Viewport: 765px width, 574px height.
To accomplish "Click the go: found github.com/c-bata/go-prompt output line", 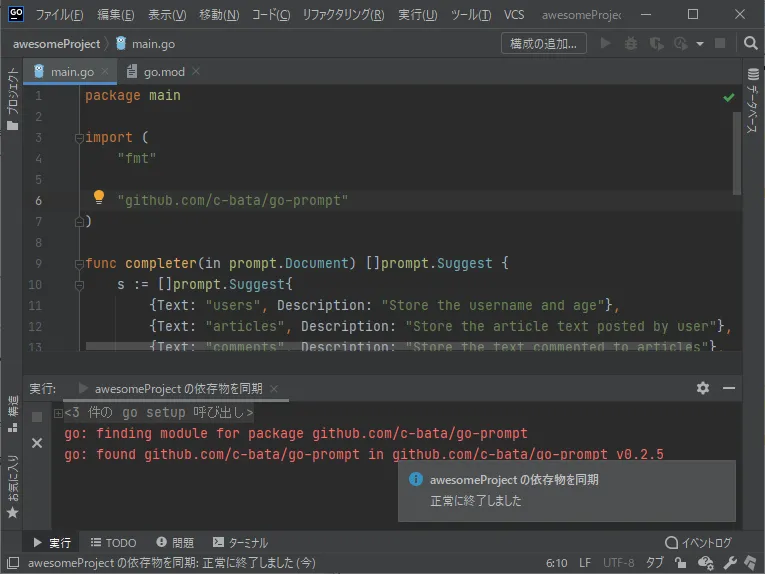I will coord(363,455).
